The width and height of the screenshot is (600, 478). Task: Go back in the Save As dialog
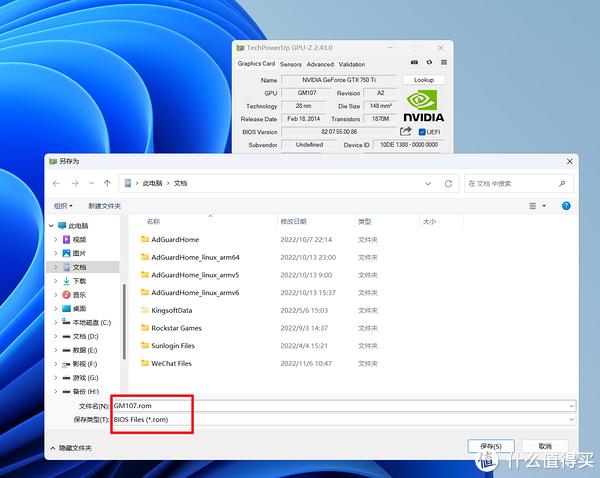coord(56,183)
